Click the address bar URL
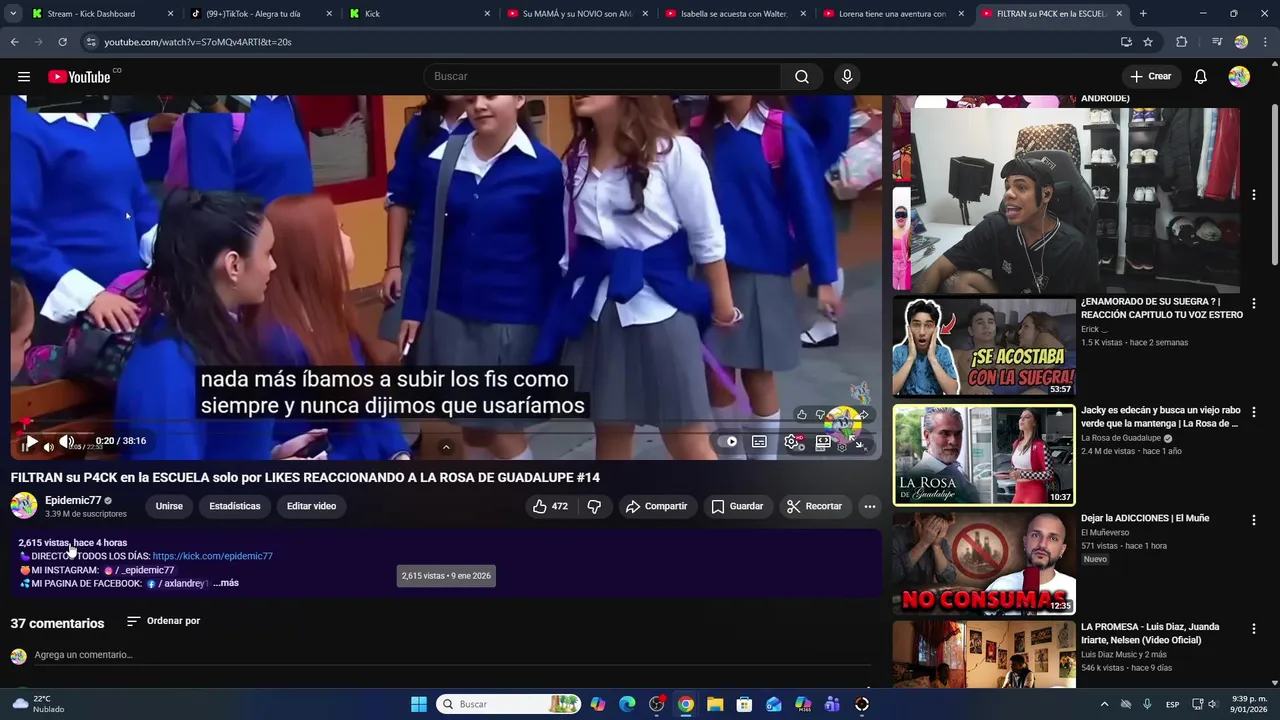The width and height of the screenshot is (1280, 720). pos(198,42)
